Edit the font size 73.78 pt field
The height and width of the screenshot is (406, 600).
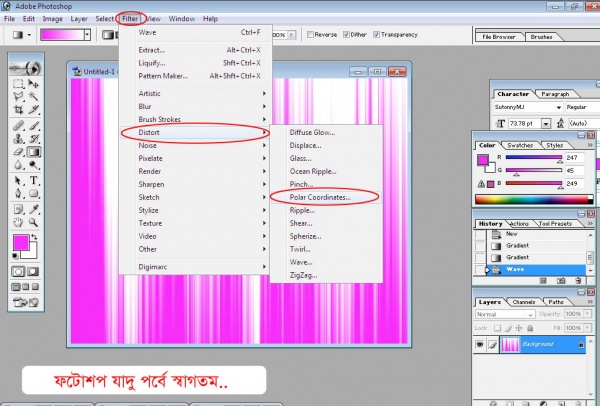coord(523,124)
